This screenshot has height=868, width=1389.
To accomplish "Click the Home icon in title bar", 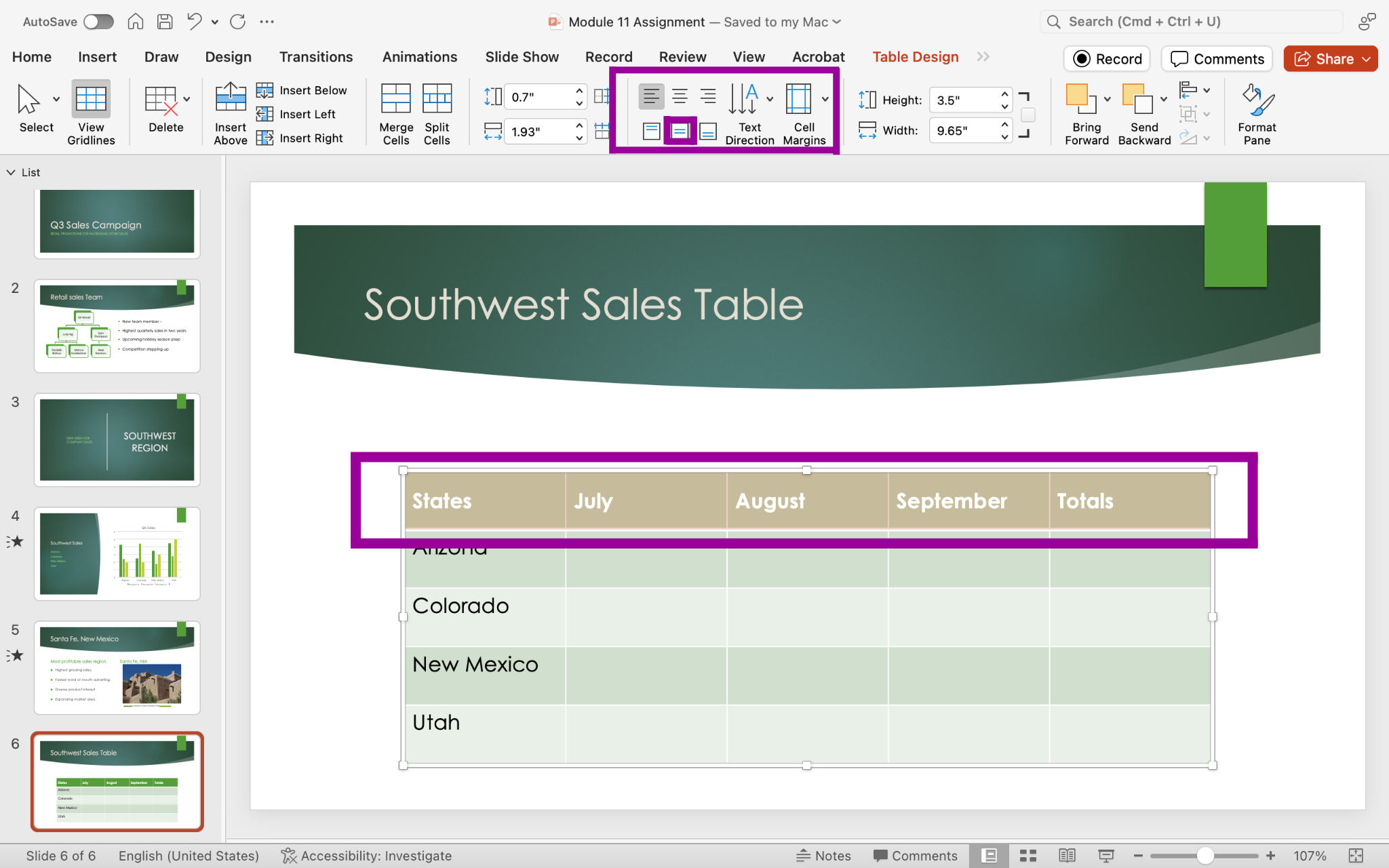I will [x=136, y=22].
